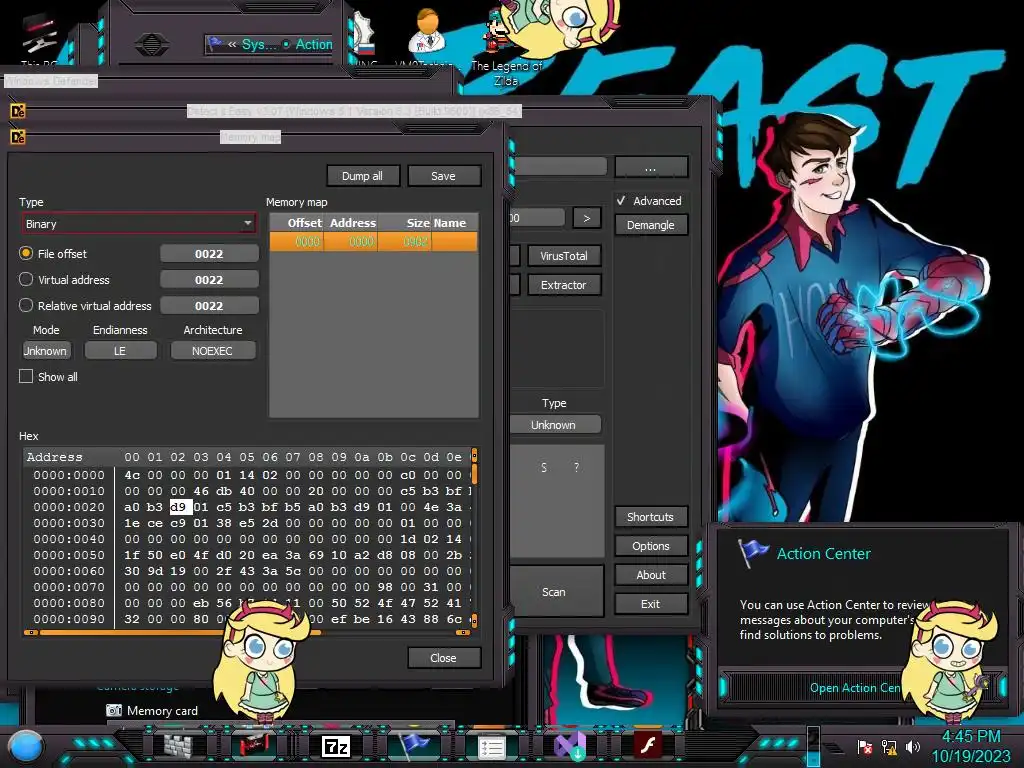Click the Shortcuts button
This screenshot has height=768, width=1024.
[650, 517]
